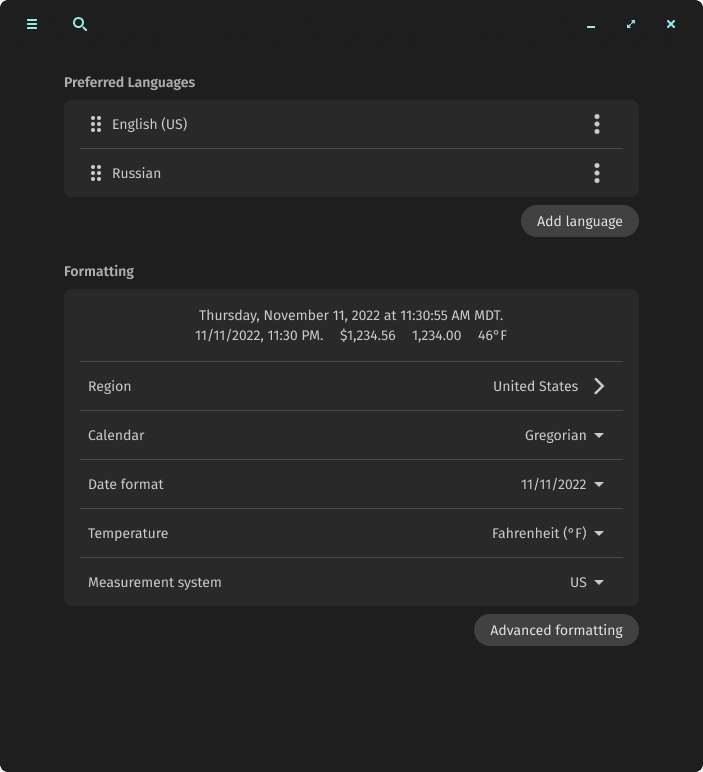
Task: Grab the drag handle beside English (US)
Action: (96, 124)
